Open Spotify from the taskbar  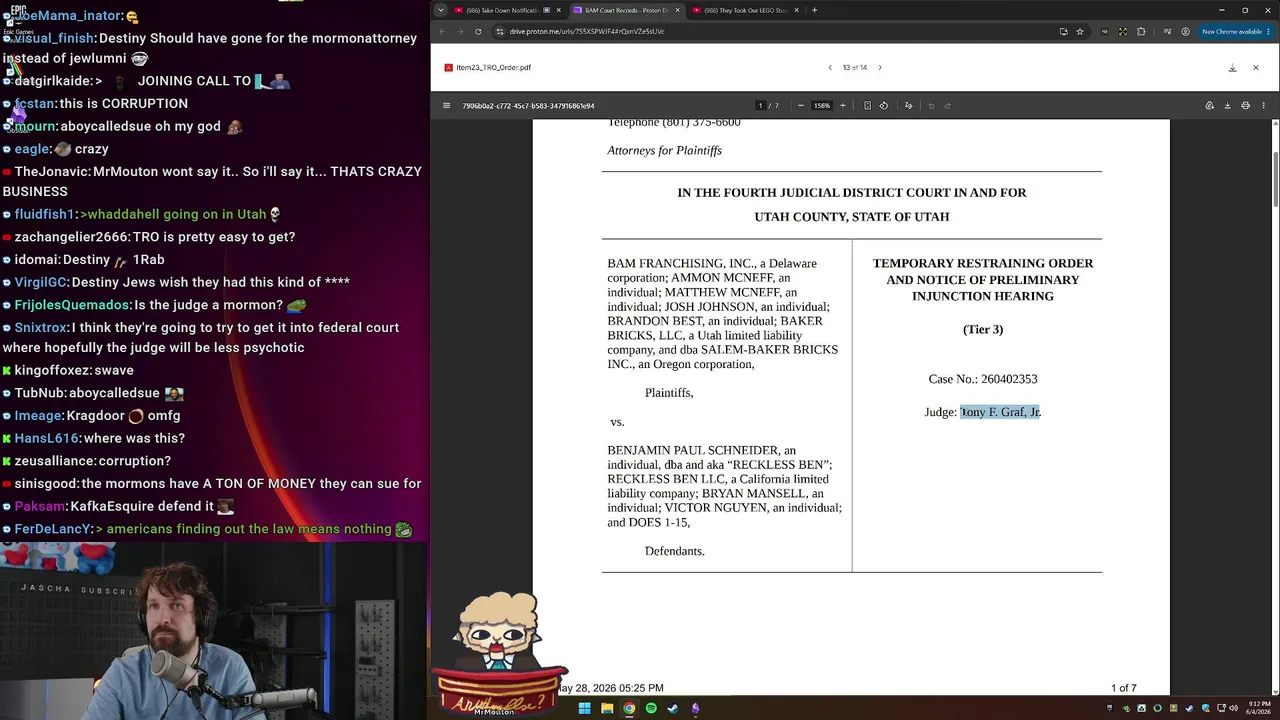point(651,708)
